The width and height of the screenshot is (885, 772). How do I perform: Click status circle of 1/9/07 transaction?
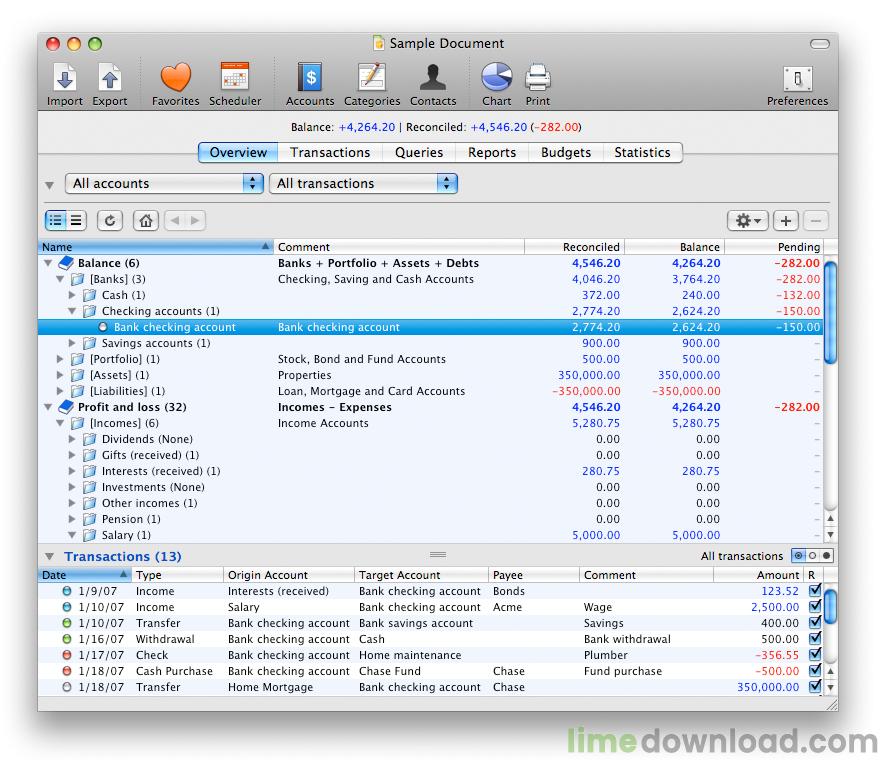coord(67,591)
